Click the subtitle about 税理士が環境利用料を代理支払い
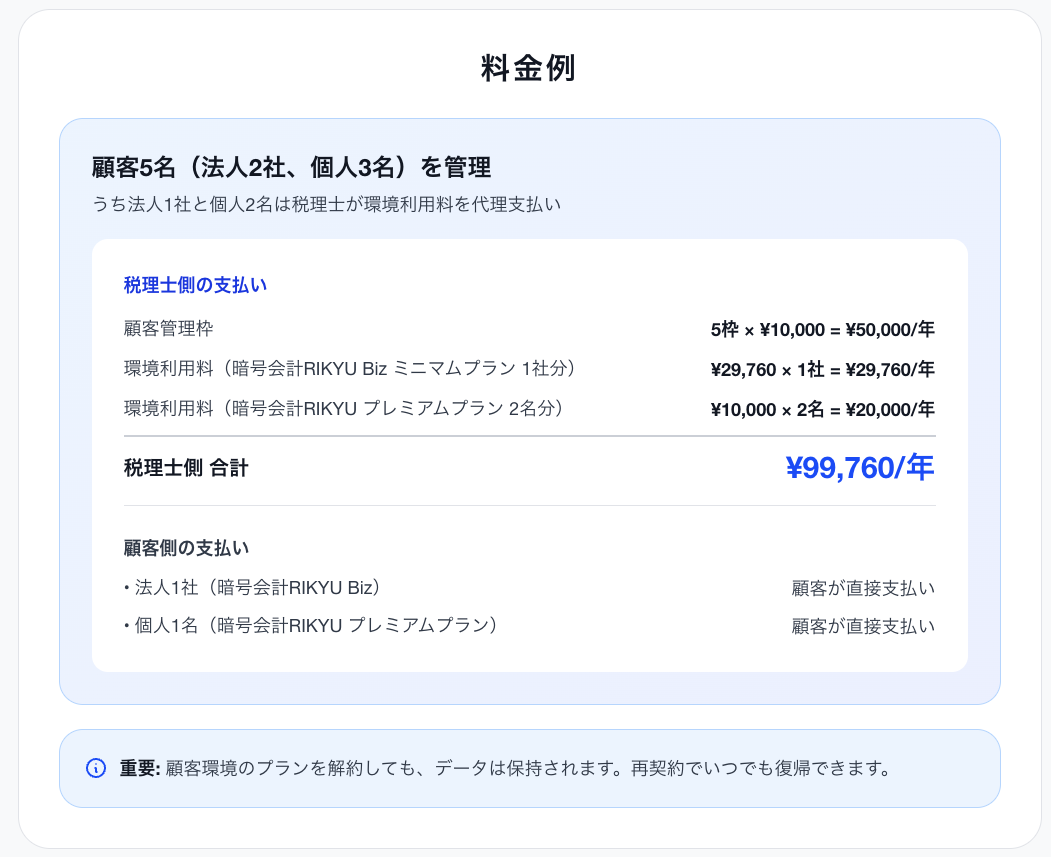 (326, 204)
